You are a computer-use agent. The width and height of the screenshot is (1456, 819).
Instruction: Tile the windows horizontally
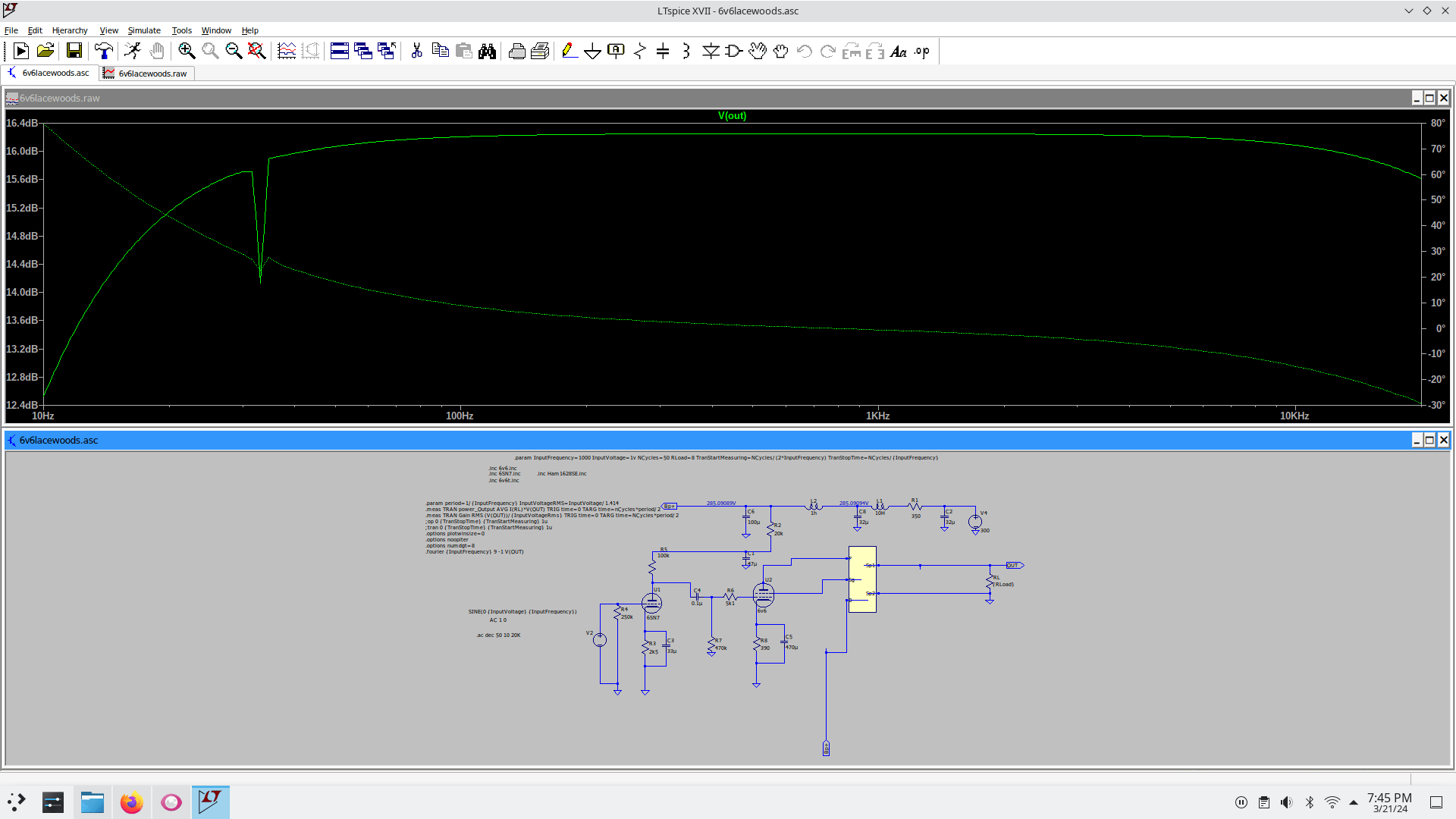point(340,51)
